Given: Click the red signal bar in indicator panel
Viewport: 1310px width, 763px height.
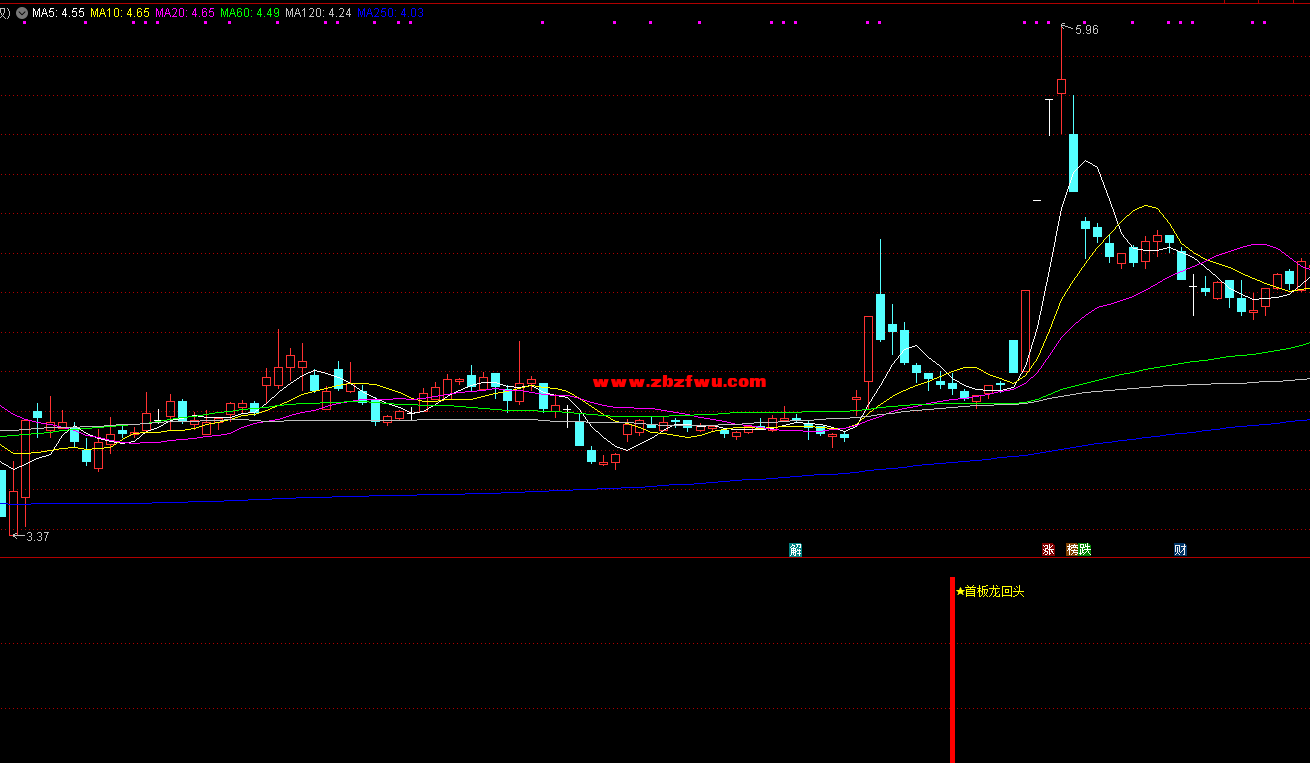Looking at the screenshot, I should click(x=952, y=670).
